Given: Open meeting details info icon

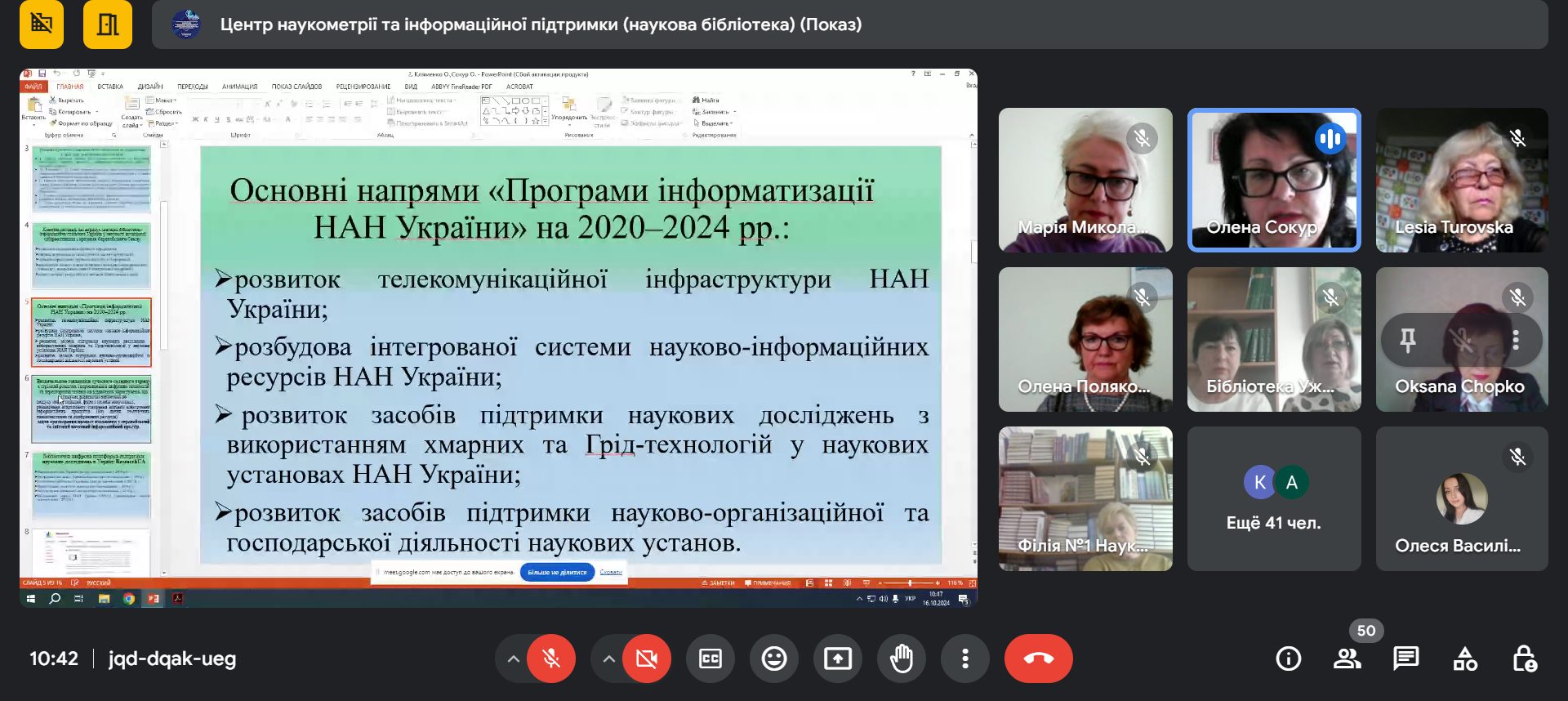Looking at the screenshot, I should point(1288,659).
